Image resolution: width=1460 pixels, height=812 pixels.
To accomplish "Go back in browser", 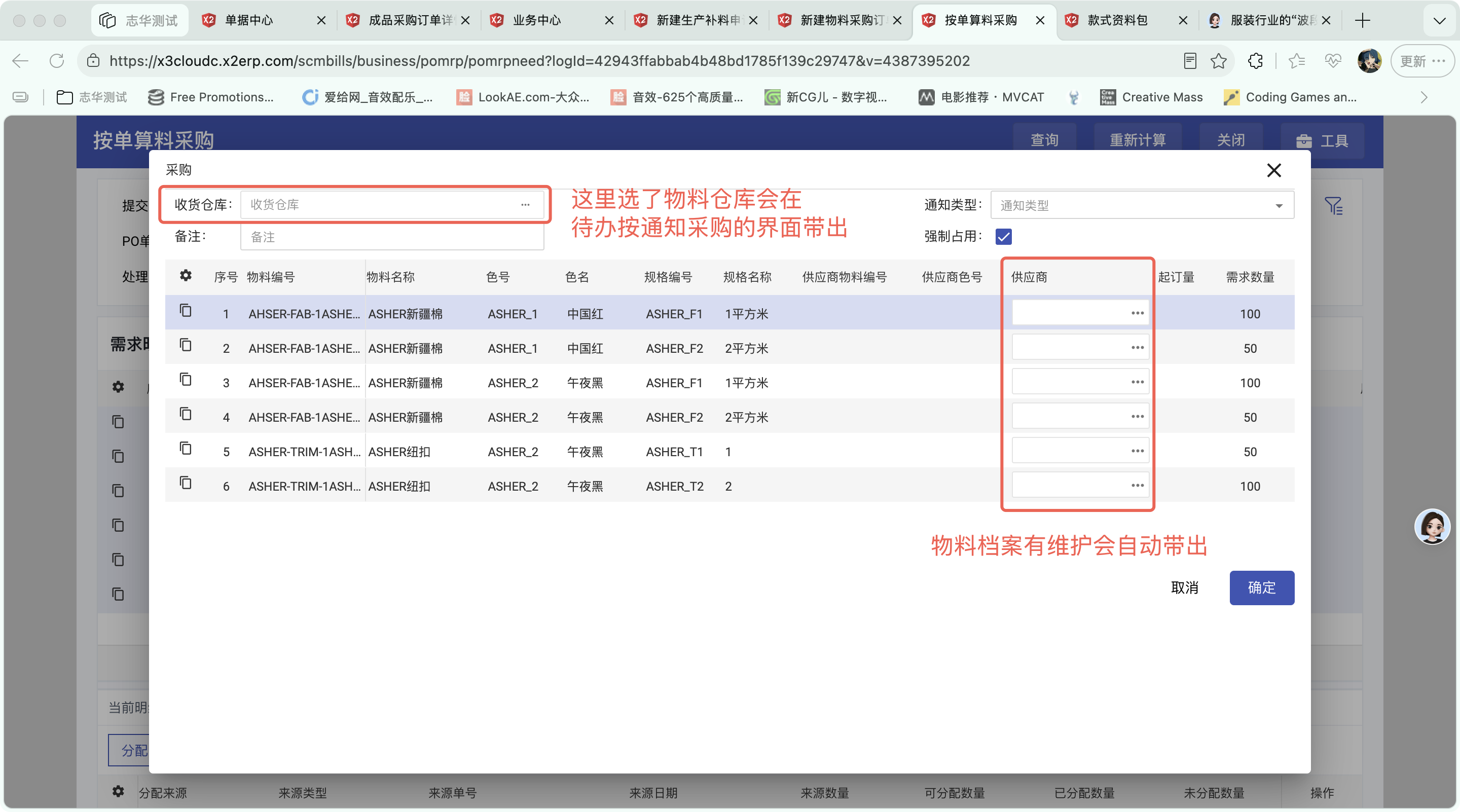I will (x=20, y=61).
